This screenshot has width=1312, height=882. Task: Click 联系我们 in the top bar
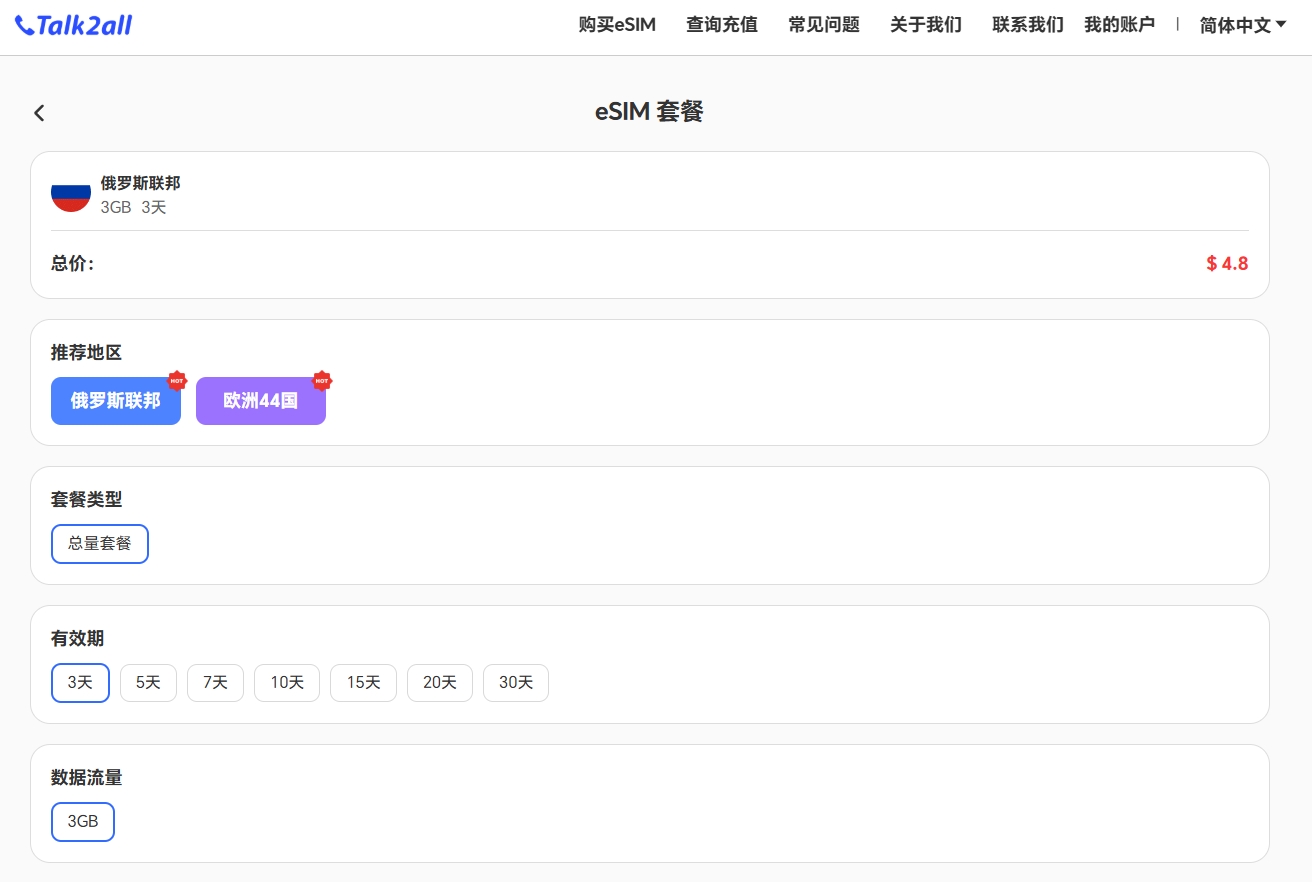pyautogui.click(x=1027, y=25)
